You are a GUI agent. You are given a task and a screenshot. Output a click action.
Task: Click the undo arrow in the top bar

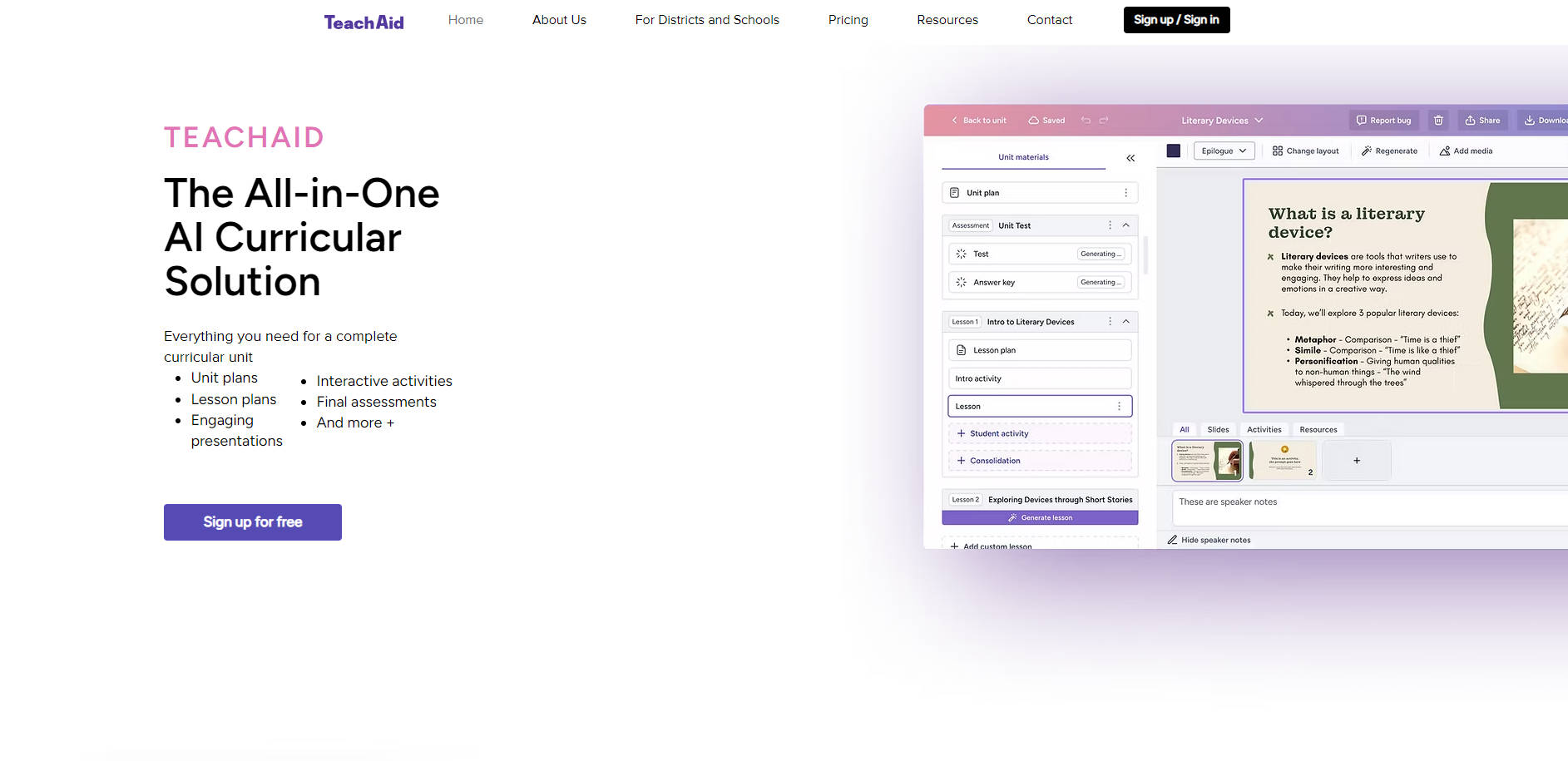pyautogui.click(x=1086, y=120)
